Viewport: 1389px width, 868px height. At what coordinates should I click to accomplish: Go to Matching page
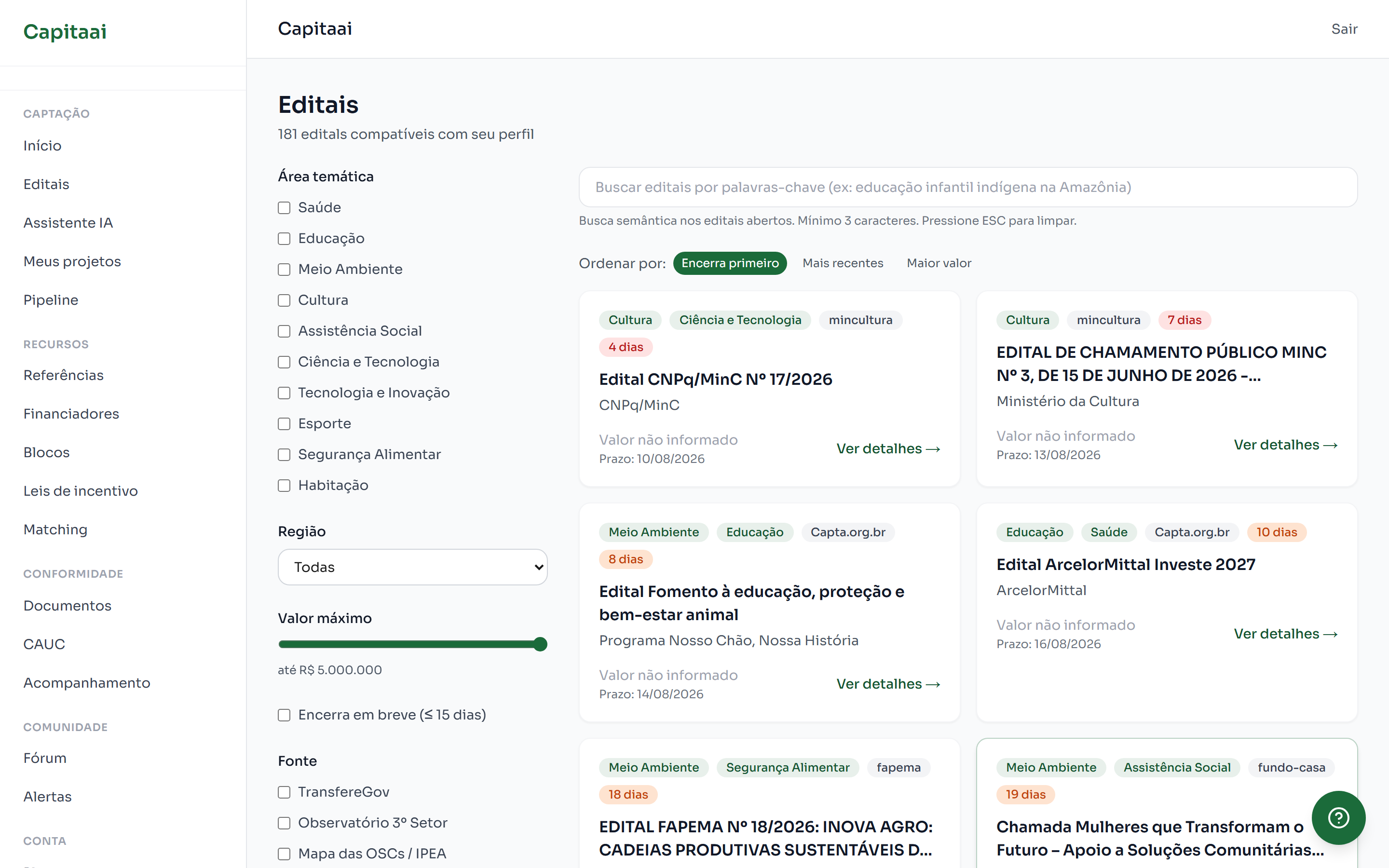click(55, 529)
